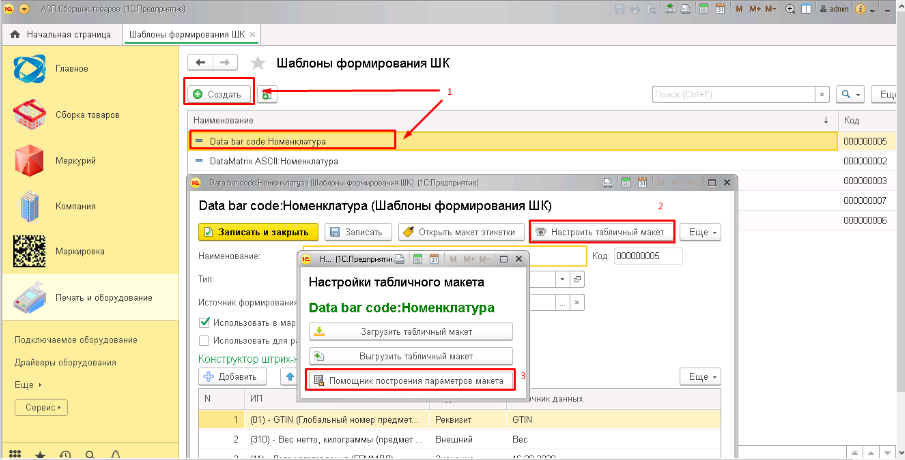Click Записать и закрыть button
This screenshot has height=460, width=905.
click(x=258, y=232)
